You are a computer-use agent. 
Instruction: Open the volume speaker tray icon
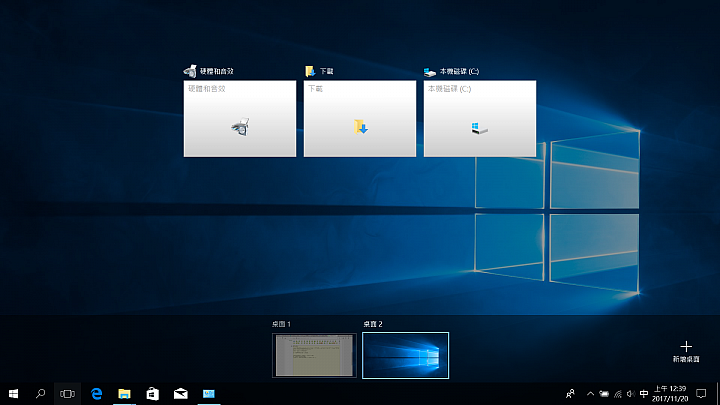tap(631, 394)
